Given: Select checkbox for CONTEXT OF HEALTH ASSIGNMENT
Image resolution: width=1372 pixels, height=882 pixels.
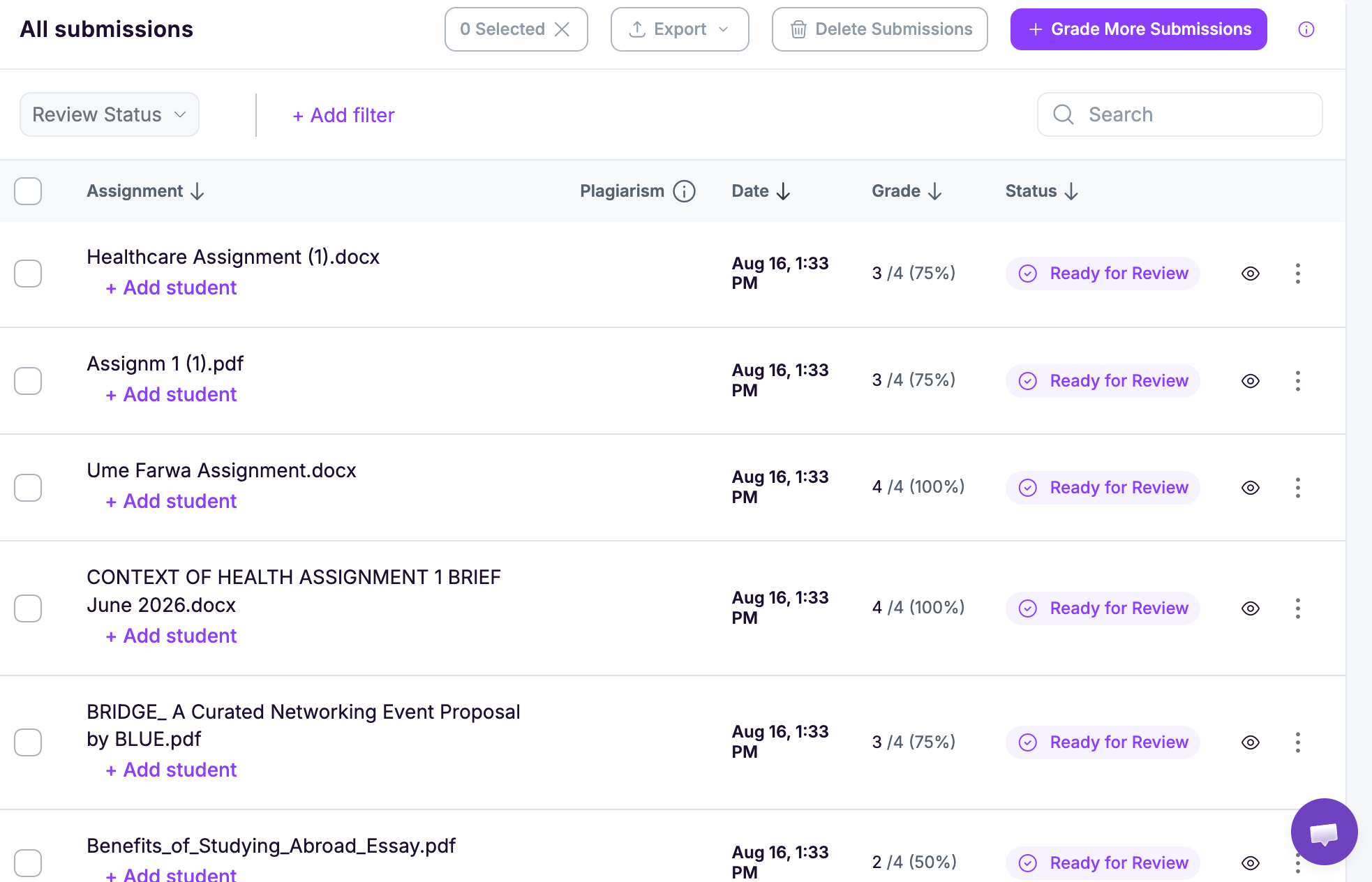Looking at the screenshot, I should pyautogui.click(x=28, y=608).
